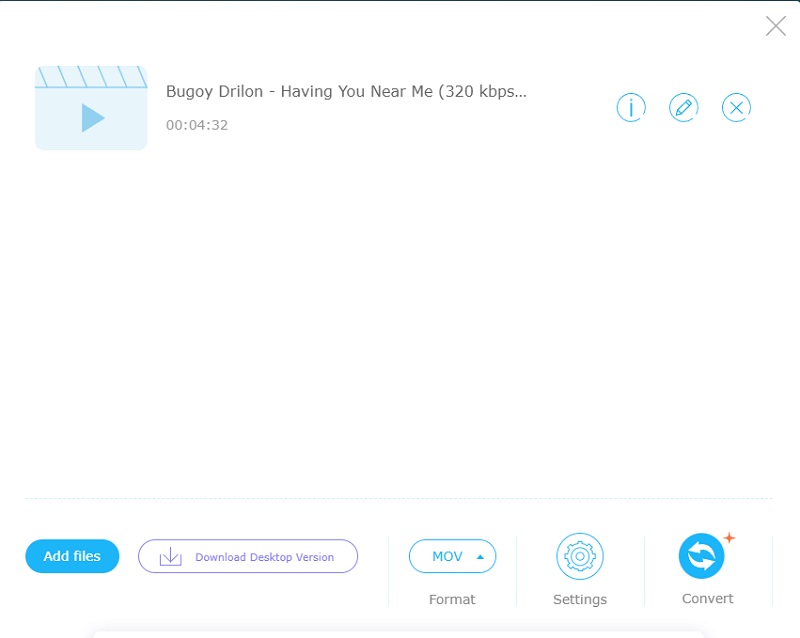The image size is (800, 638).
Task: Click the white panel at bottom edge
Action: 400,633
